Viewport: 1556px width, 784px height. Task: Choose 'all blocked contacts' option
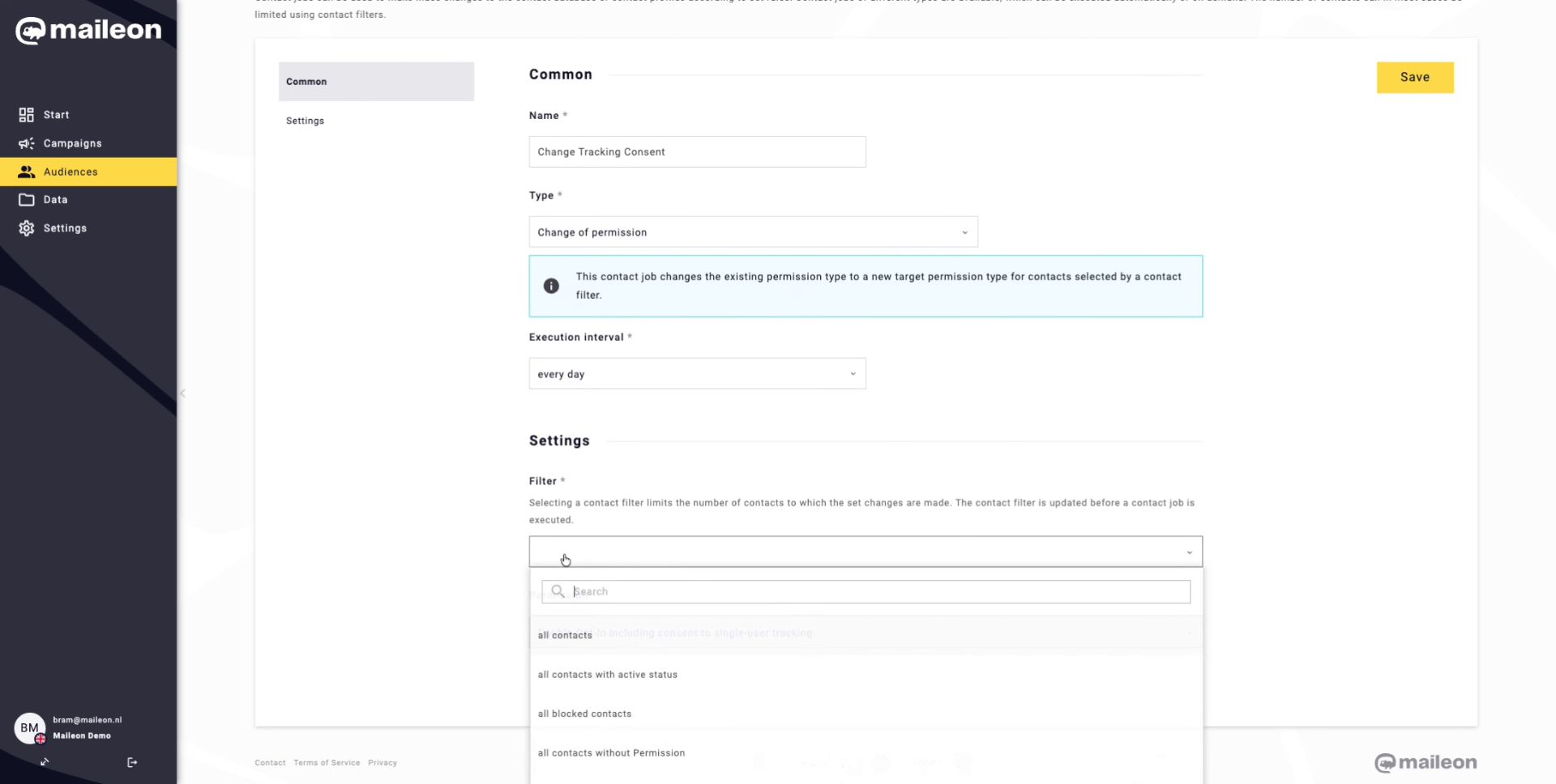(866, 714)
